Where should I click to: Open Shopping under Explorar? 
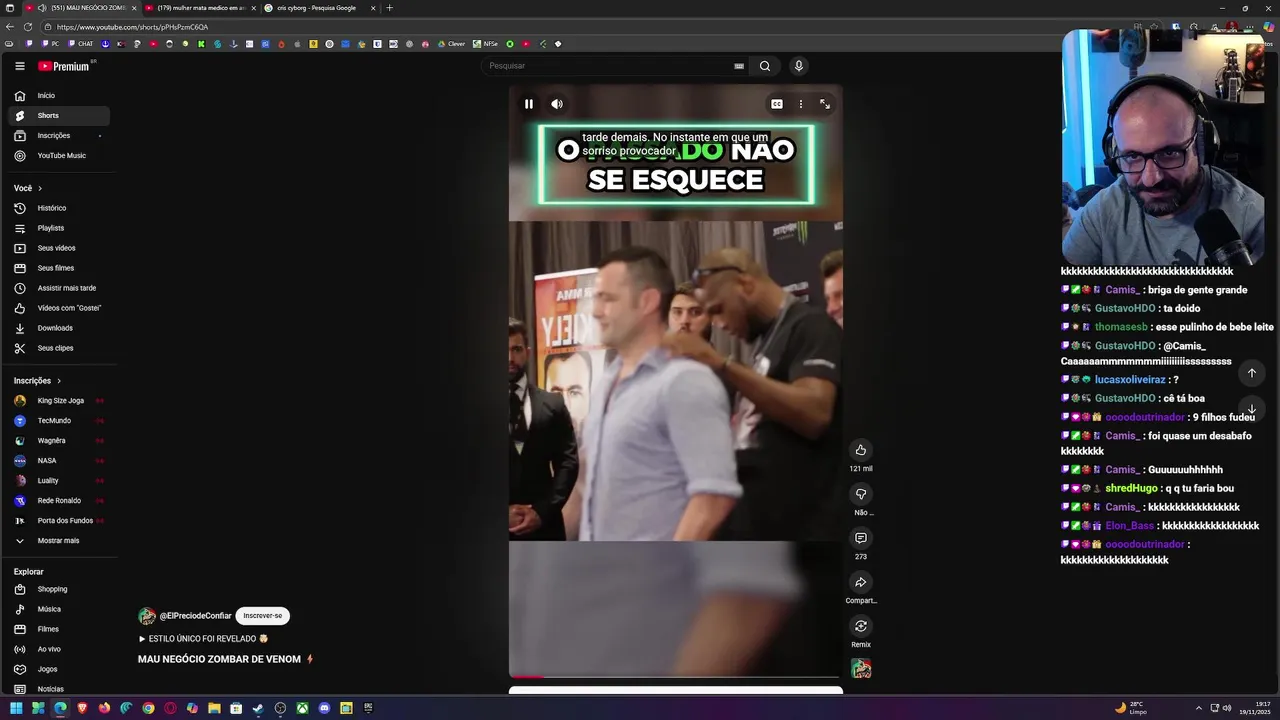tap(59, 589)
